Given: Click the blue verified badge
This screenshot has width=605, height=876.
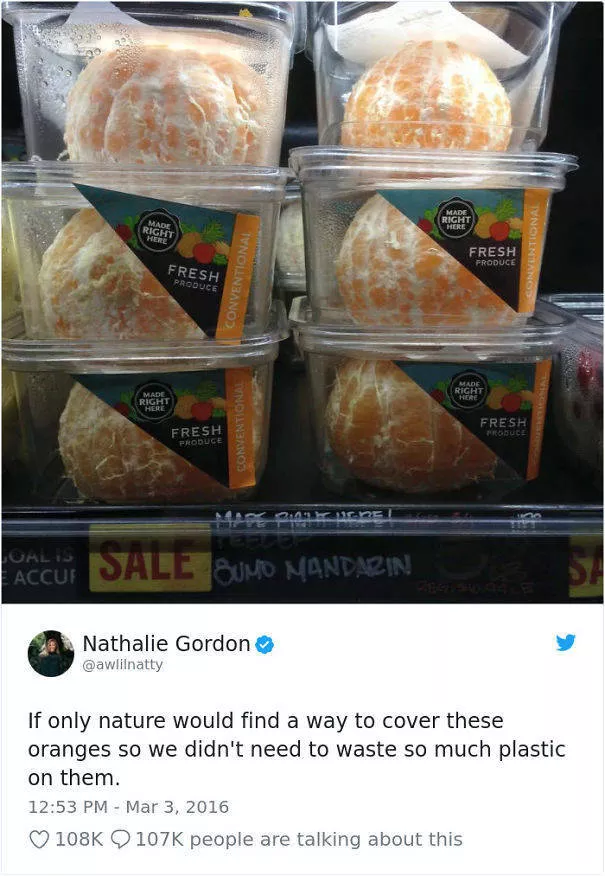Looking at the screenshot, I should pyautogui.click(x=264, y=645).
